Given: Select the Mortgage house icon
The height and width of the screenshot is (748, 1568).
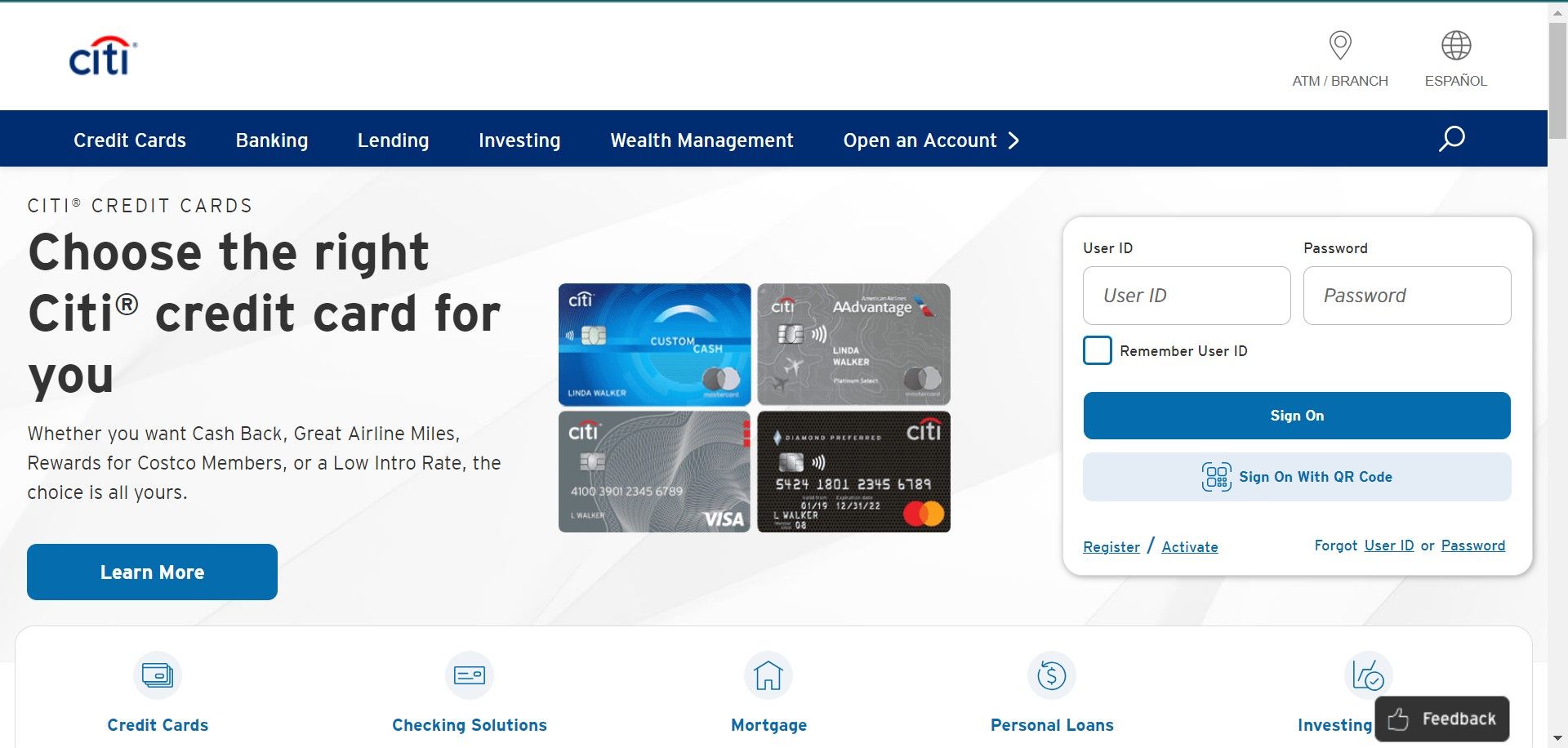Looking at the screenshot, I should click(x=768, y=675).
